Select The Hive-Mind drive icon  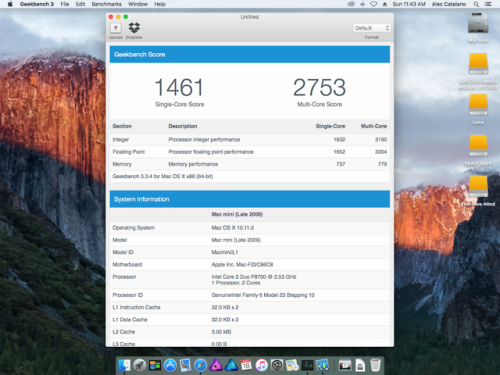478,187
